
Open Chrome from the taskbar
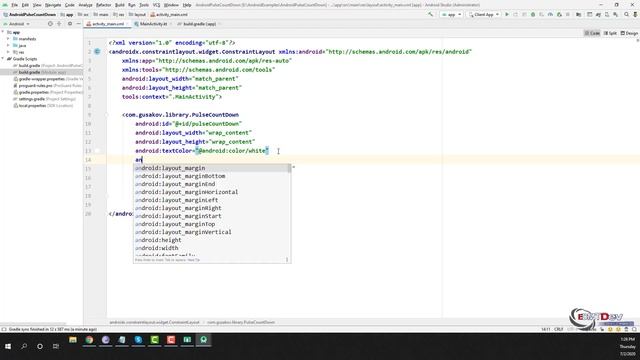tap(89, 340)
